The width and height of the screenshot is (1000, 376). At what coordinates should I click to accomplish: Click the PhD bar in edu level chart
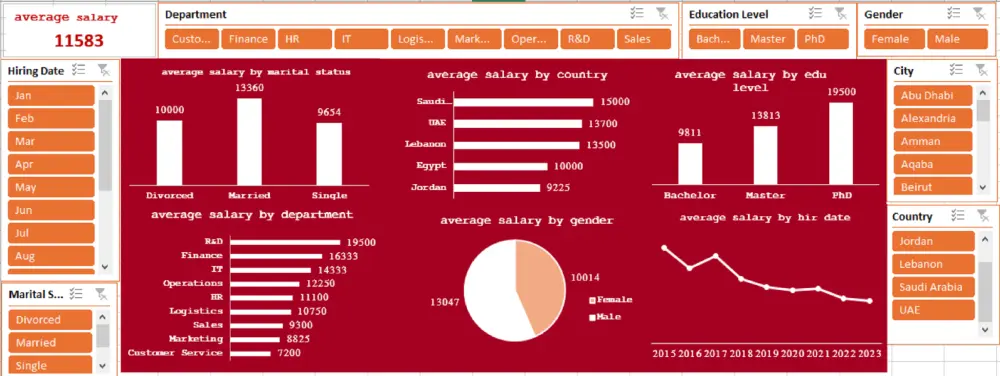click(841, 143)
